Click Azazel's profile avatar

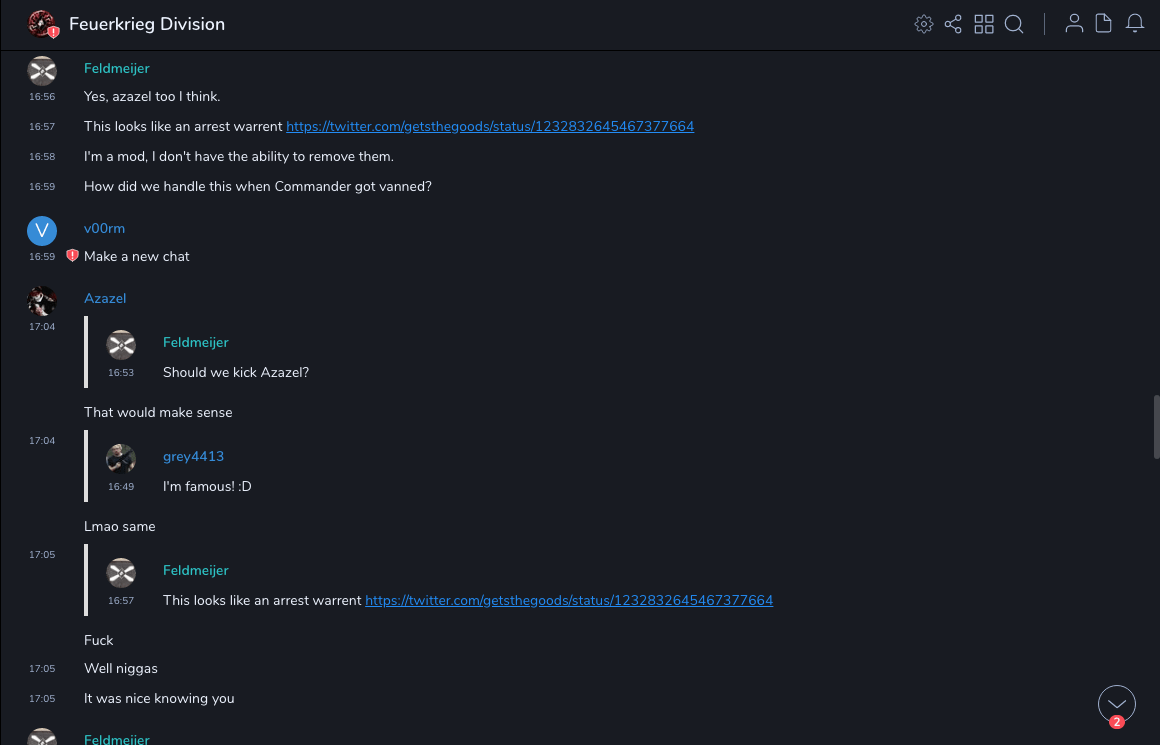pos(42,301)
